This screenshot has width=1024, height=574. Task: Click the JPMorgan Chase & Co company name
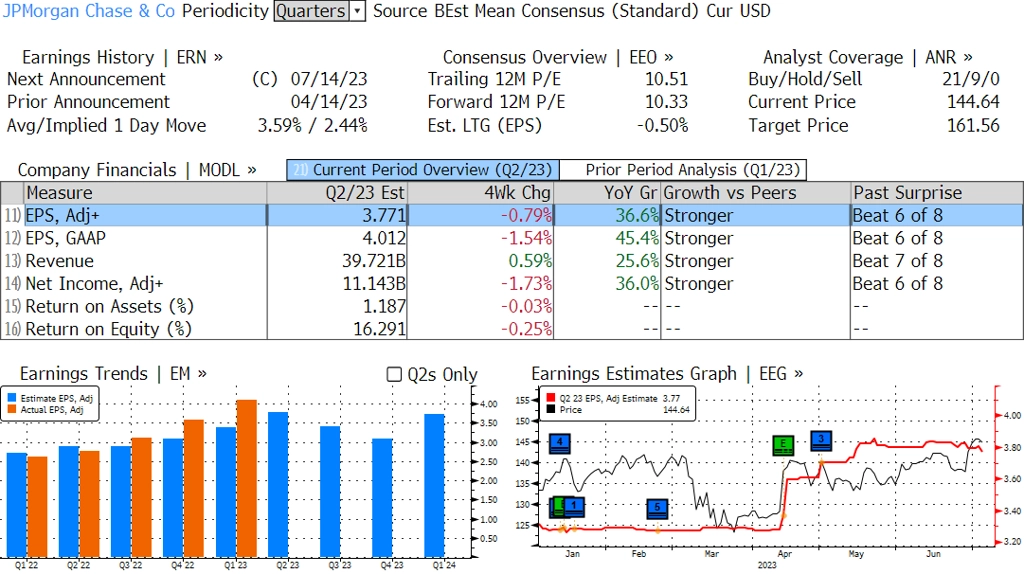89,11
